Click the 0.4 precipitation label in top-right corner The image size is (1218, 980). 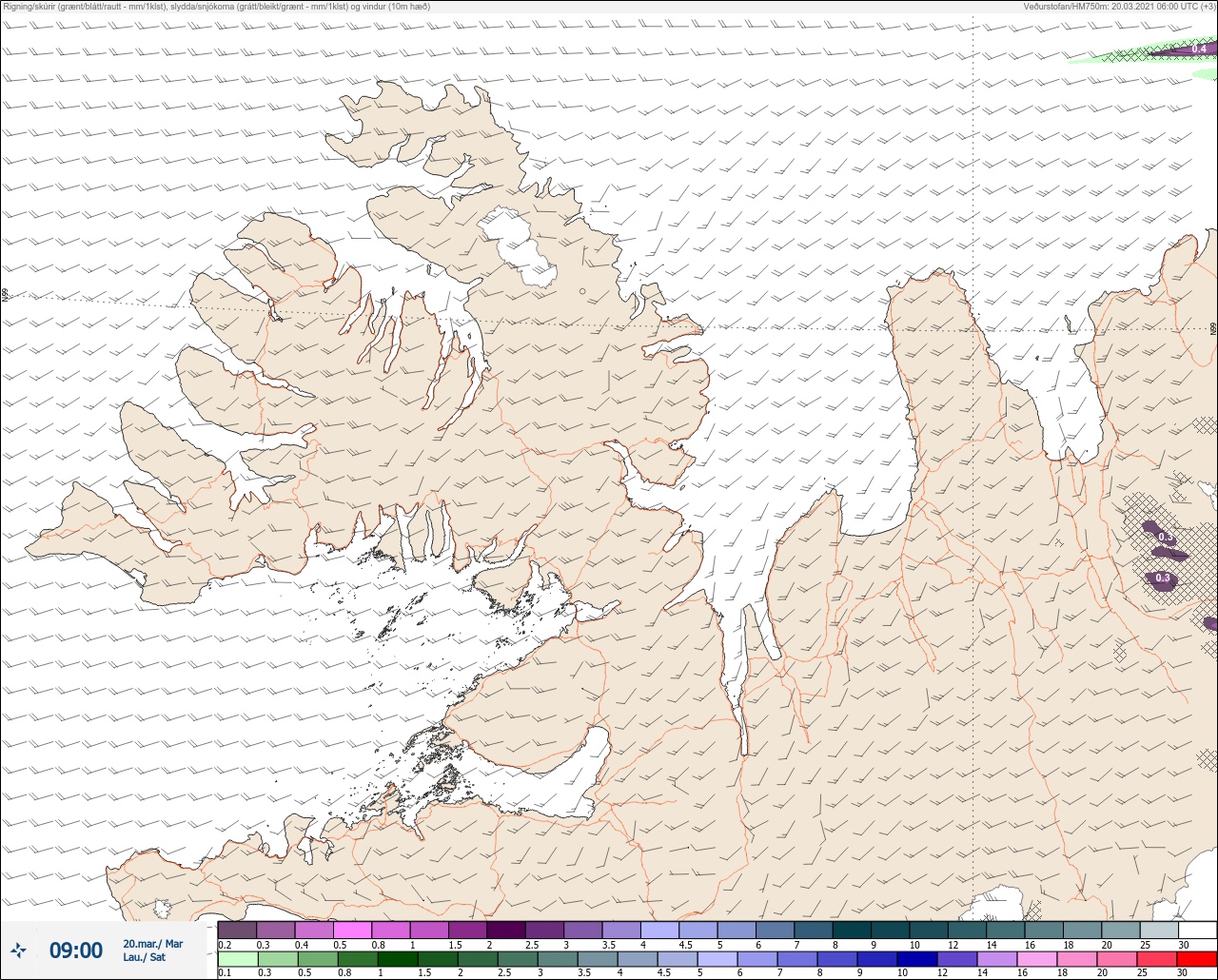coord(1199,49)
